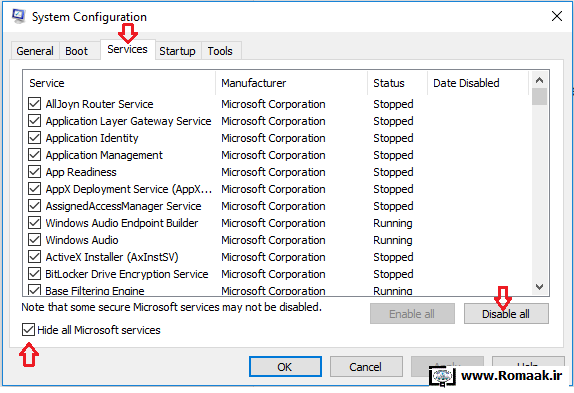
Task: Click the Disable all button
Action: click(x=506, y=314)
